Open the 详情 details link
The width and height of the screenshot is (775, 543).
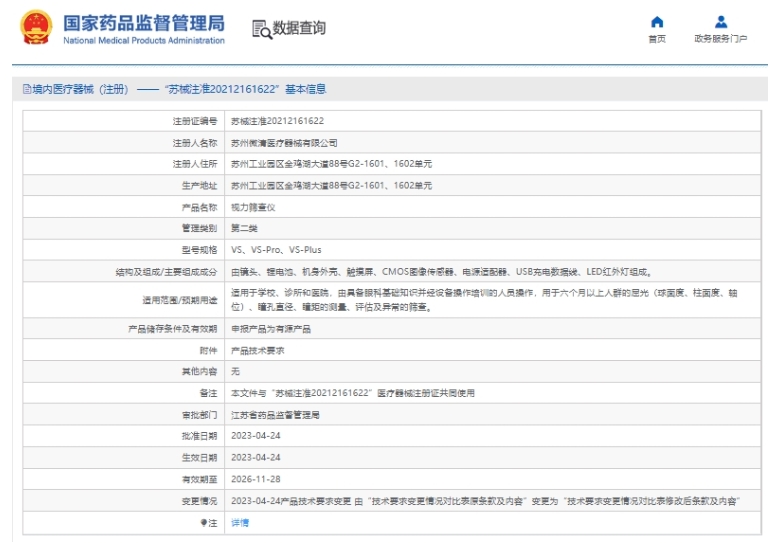240,523
